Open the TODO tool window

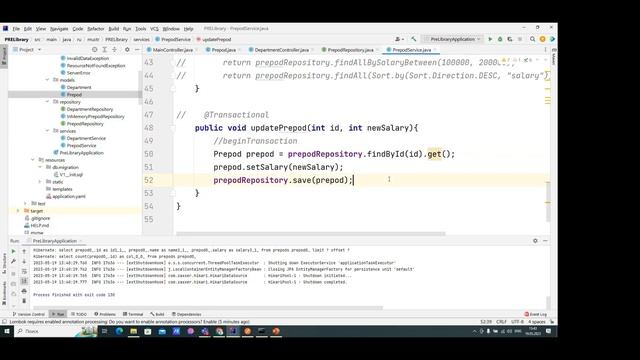click(x=79, y=314)
